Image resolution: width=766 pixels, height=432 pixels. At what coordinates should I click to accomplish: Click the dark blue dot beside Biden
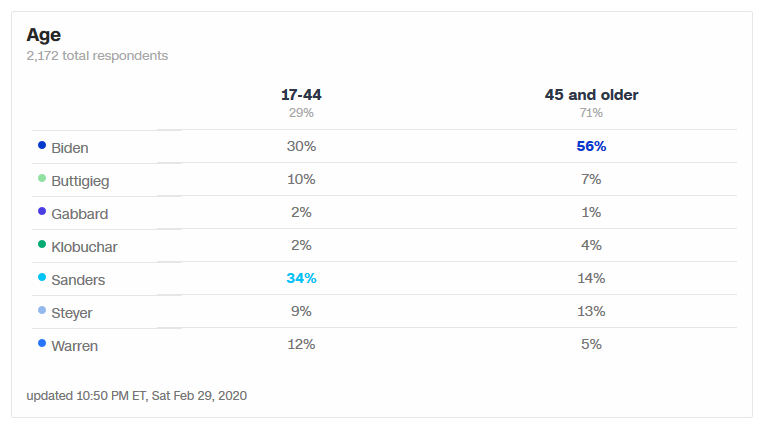click(42, 146)
